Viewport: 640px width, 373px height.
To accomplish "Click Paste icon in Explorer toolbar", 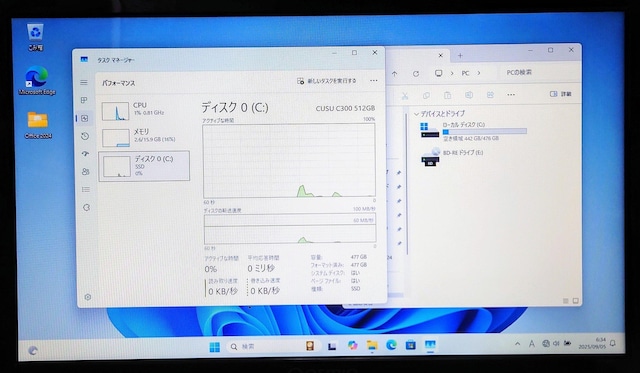I will tap(447, 95).
